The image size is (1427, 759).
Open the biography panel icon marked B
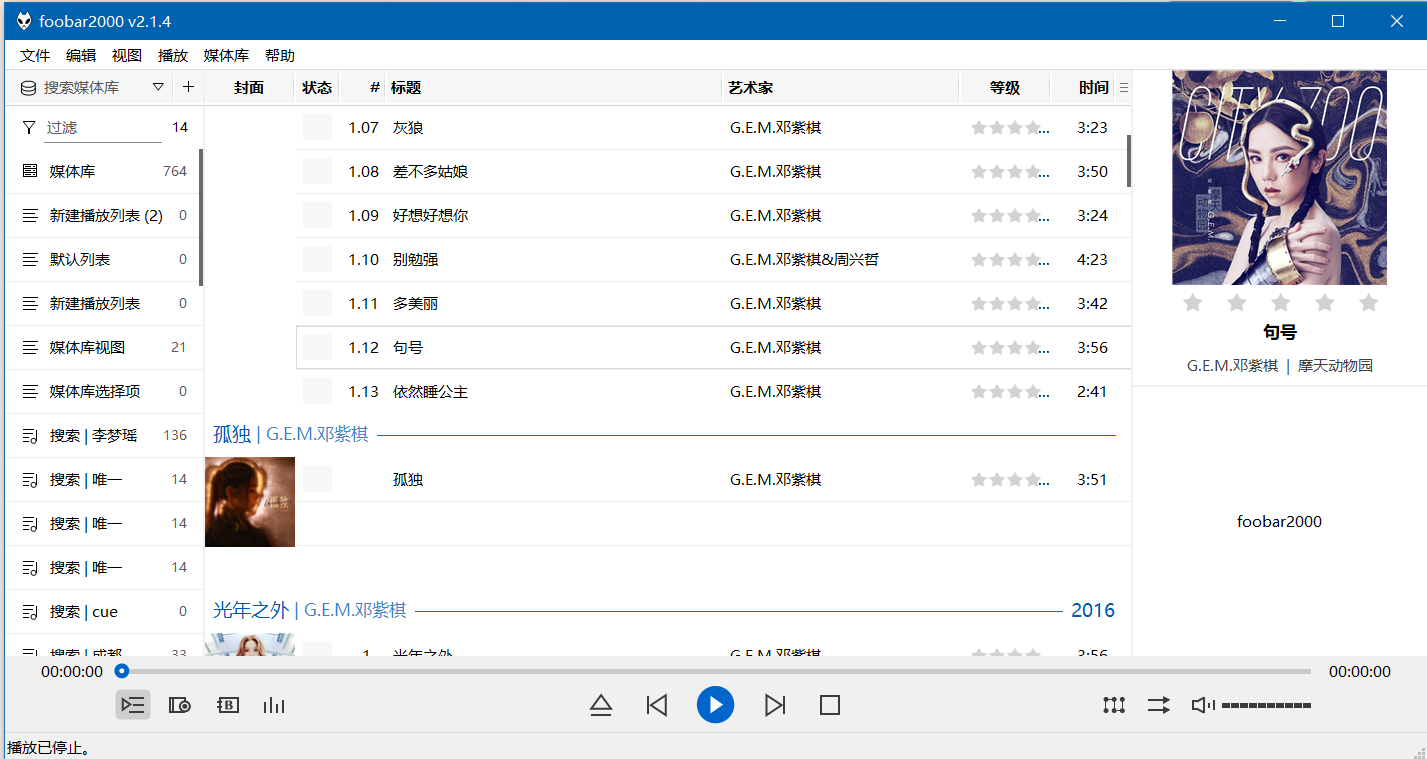pyautogui.click(x=228, y=705)
